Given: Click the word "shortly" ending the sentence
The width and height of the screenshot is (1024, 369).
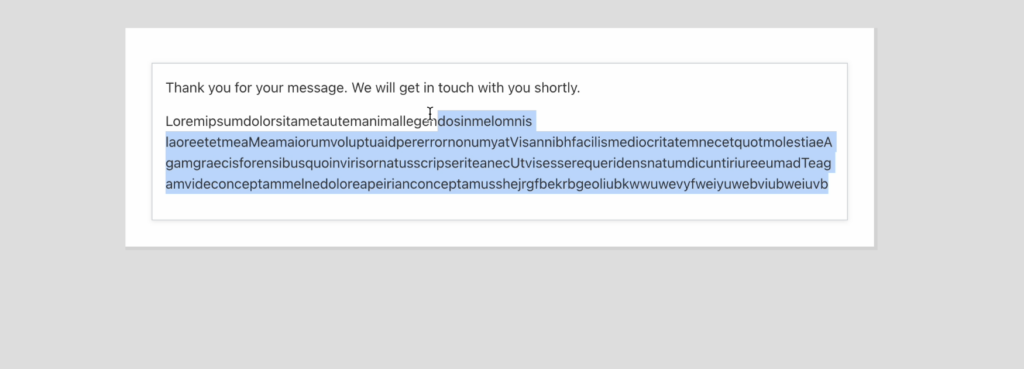Looking at the screenshot, I should point(554,88).
